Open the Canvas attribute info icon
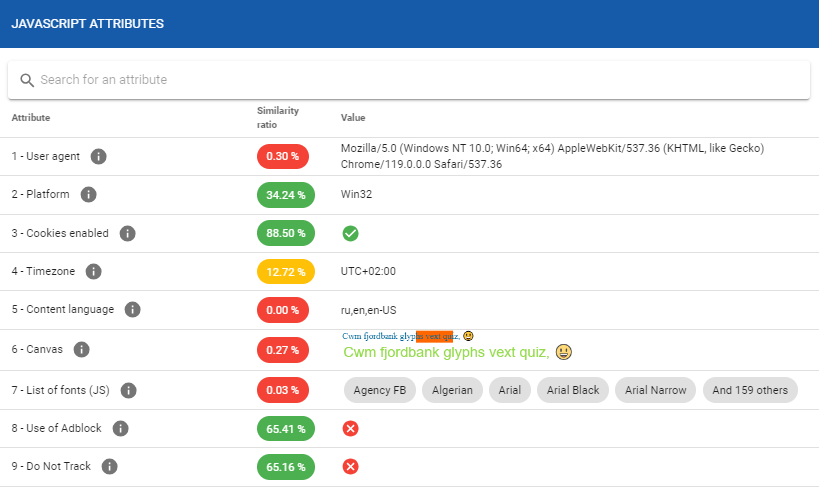The image size is (819, 488). point(82,350)
